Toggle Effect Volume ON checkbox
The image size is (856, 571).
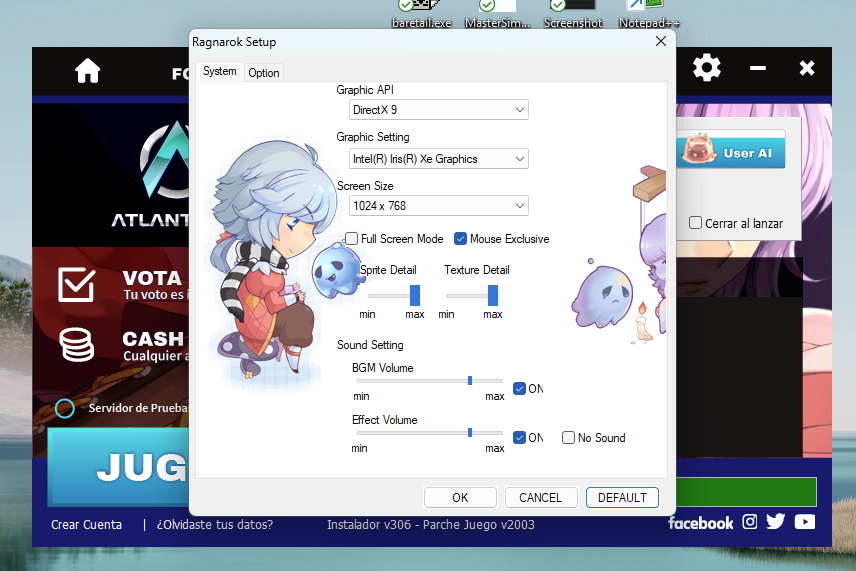click(x=519, y=438)
